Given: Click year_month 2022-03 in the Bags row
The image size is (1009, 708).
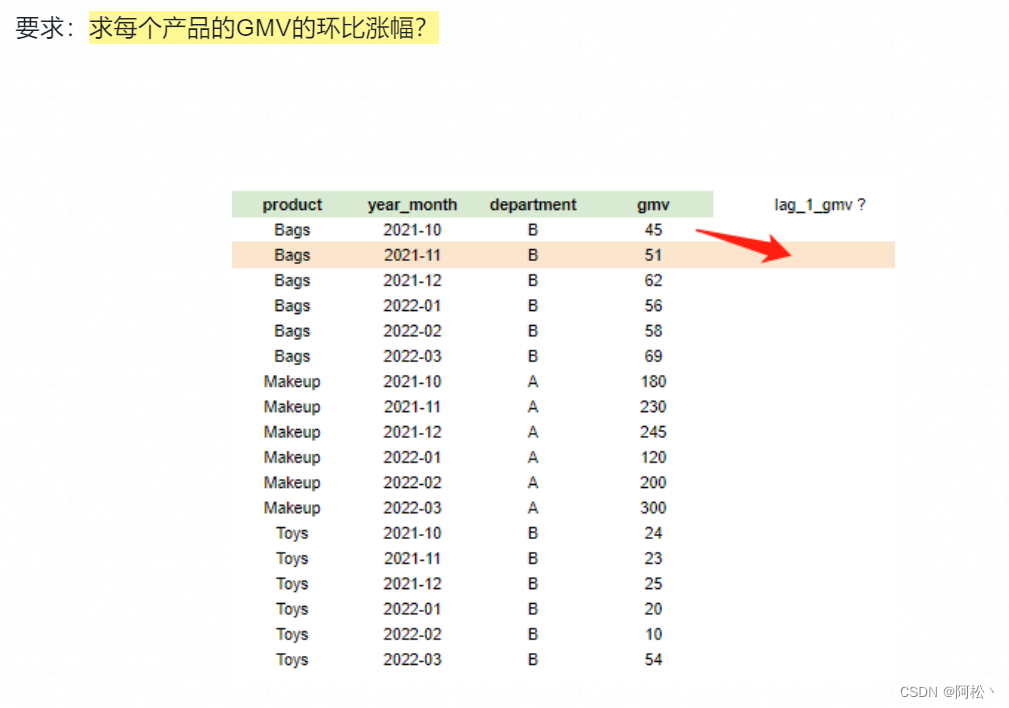Looking at the screenshot, I should pyautogui.click(x=412, y=356).
